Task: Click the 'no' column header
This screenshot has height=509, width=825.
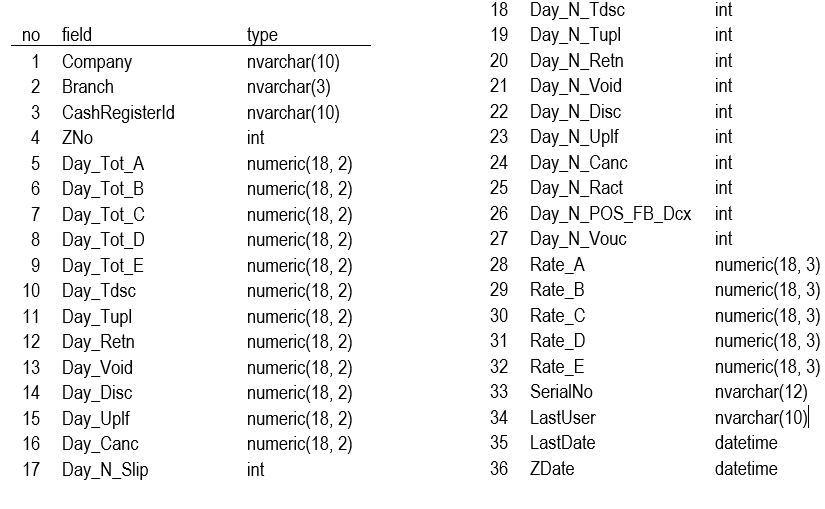Action: 31,35
